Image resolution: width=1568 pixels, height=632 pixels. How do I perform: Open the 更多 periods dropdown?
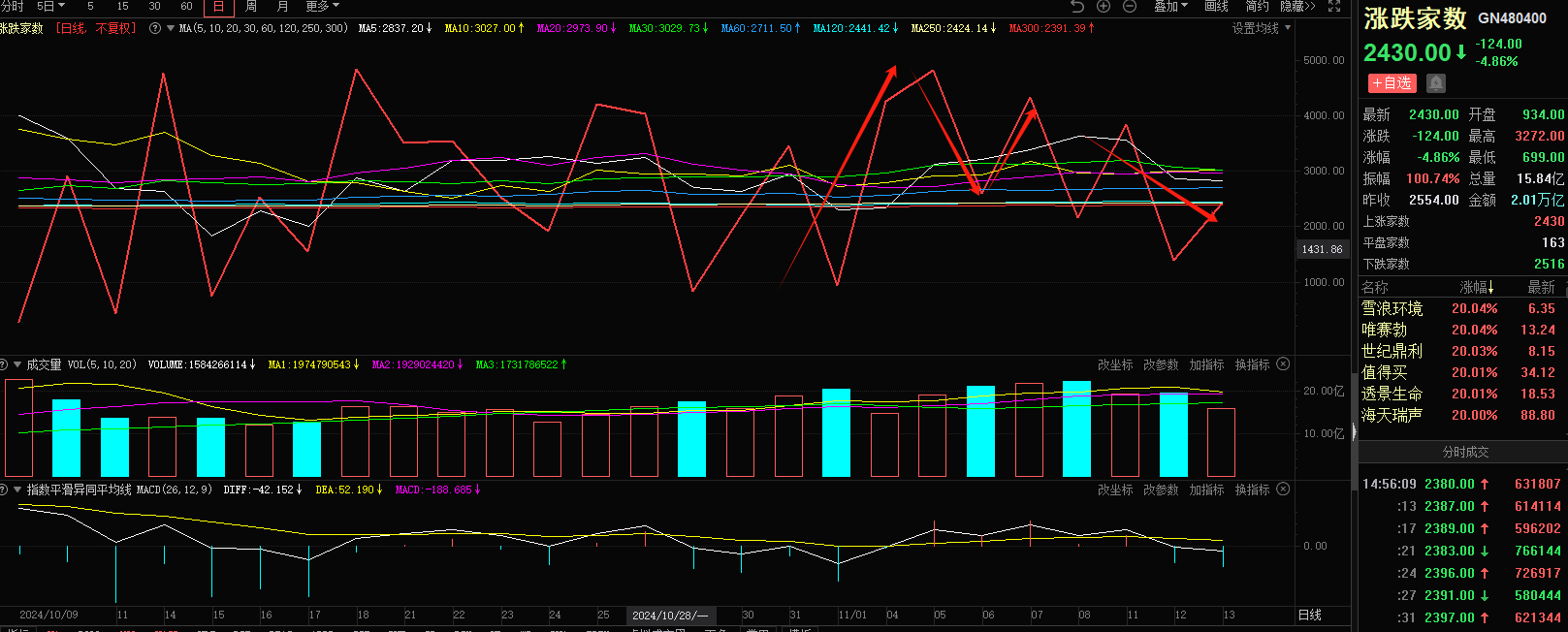pos(322,6)
